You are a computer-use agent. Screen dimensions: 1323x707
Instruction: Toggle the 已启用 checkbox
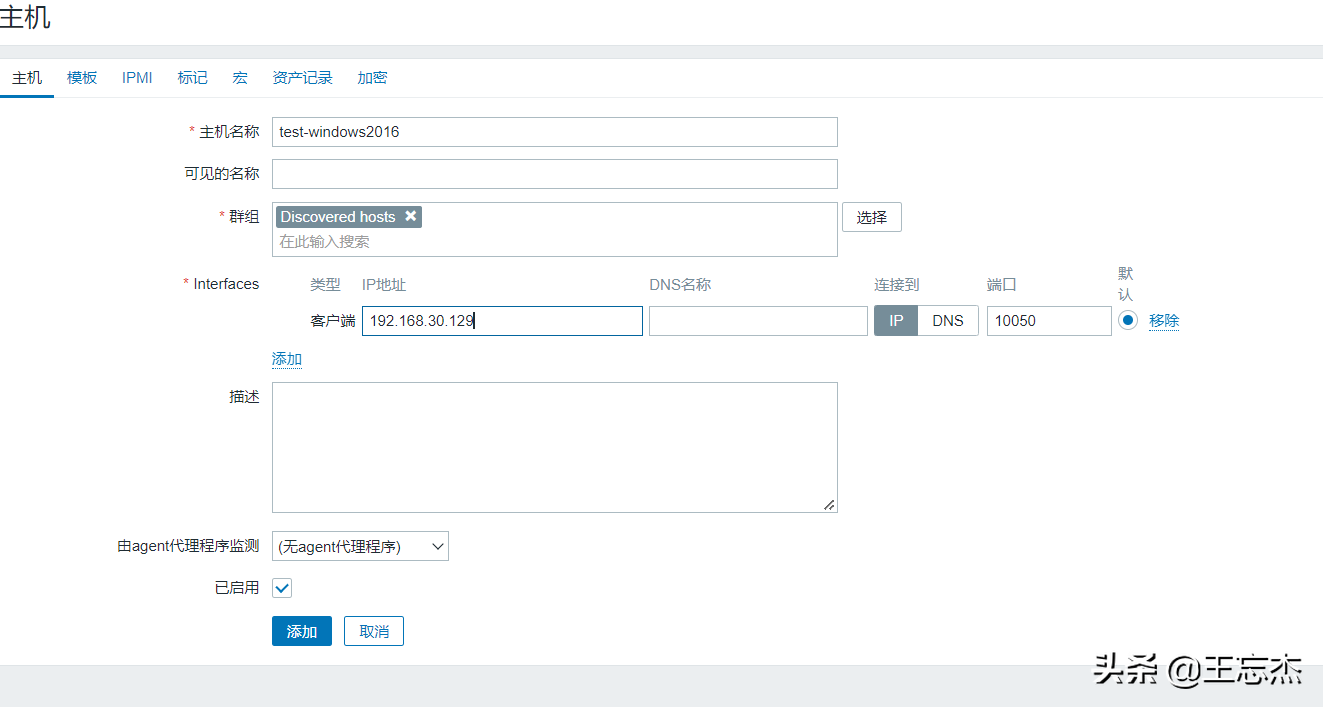point(282,588)
